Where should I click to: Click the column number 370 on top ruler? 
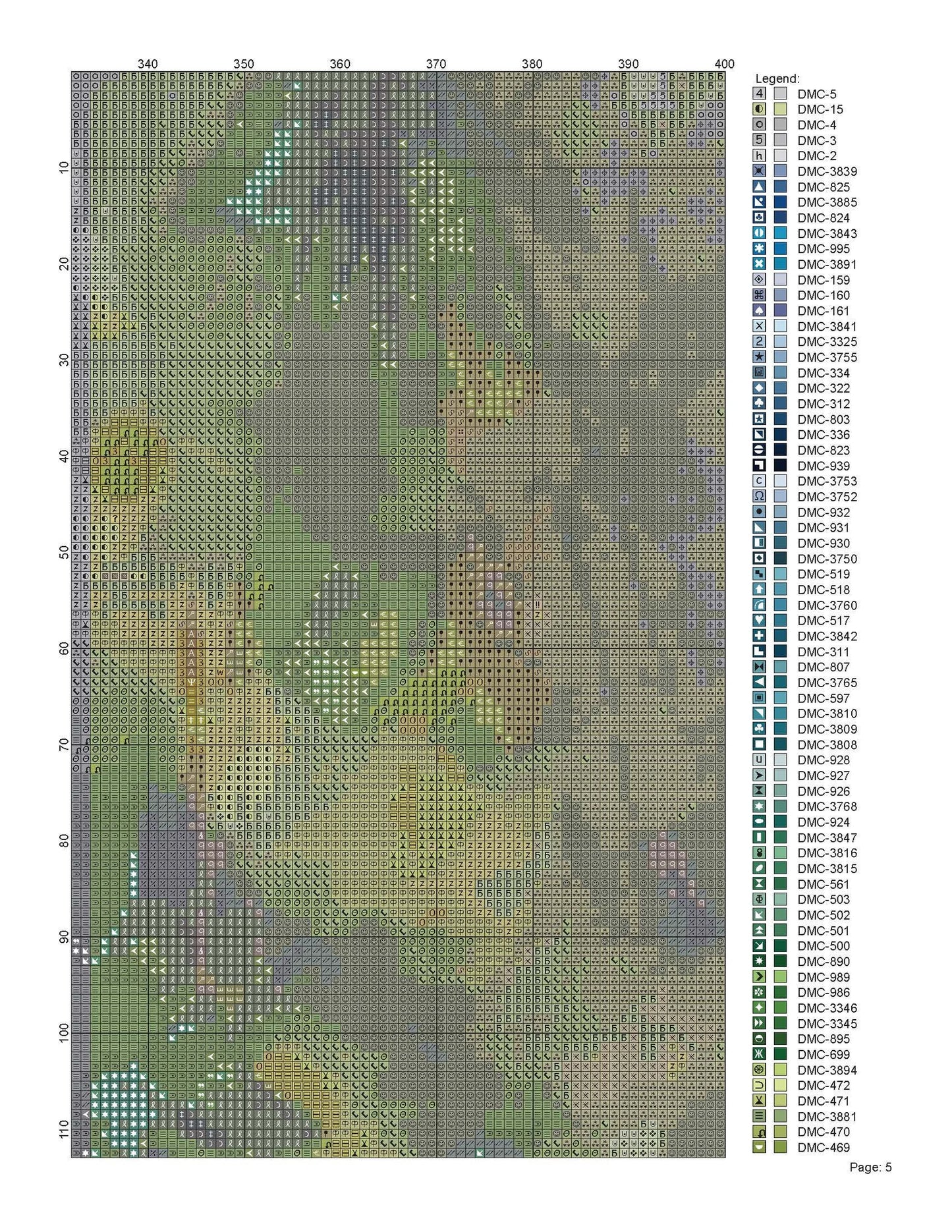436,64
